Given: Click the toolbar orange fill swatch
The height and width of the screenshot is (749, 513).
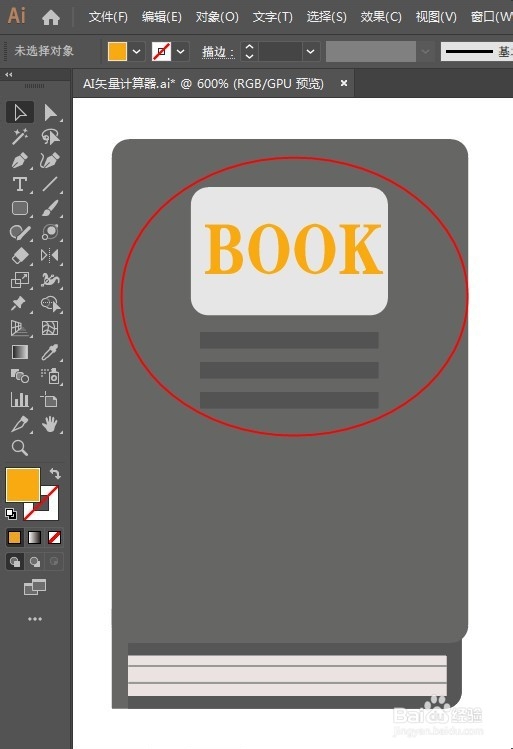Looking at the screenshot, I should pyautogui.click(x=22, y=484).
